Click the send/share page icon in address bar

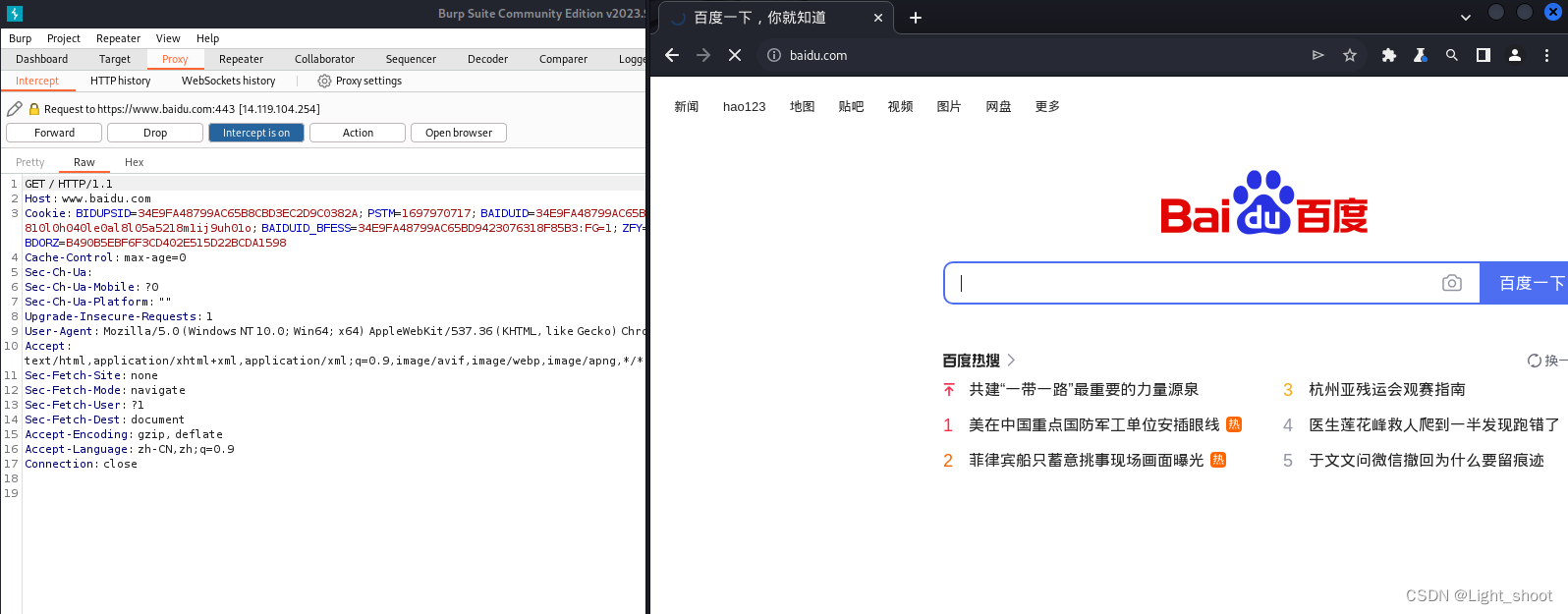tap(1318, 55)
